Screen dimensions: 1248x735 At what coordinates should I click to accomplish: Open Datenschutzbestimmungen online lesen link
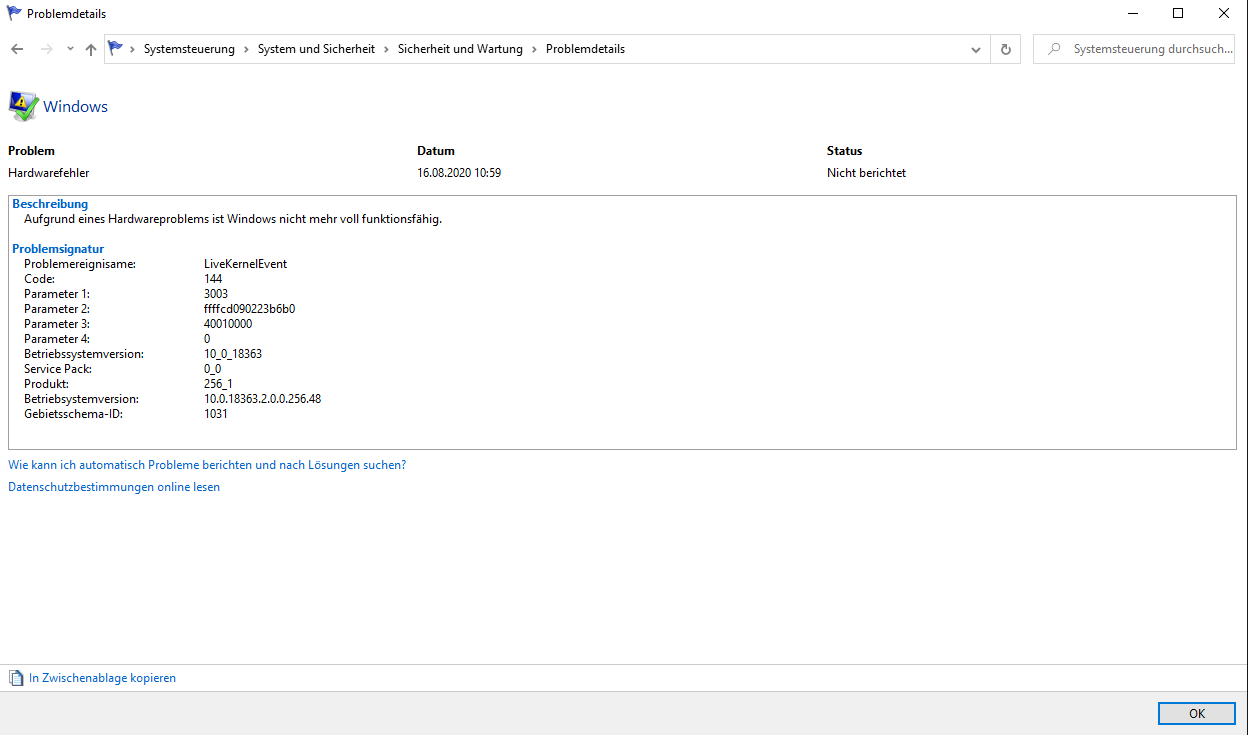[114, 487]
